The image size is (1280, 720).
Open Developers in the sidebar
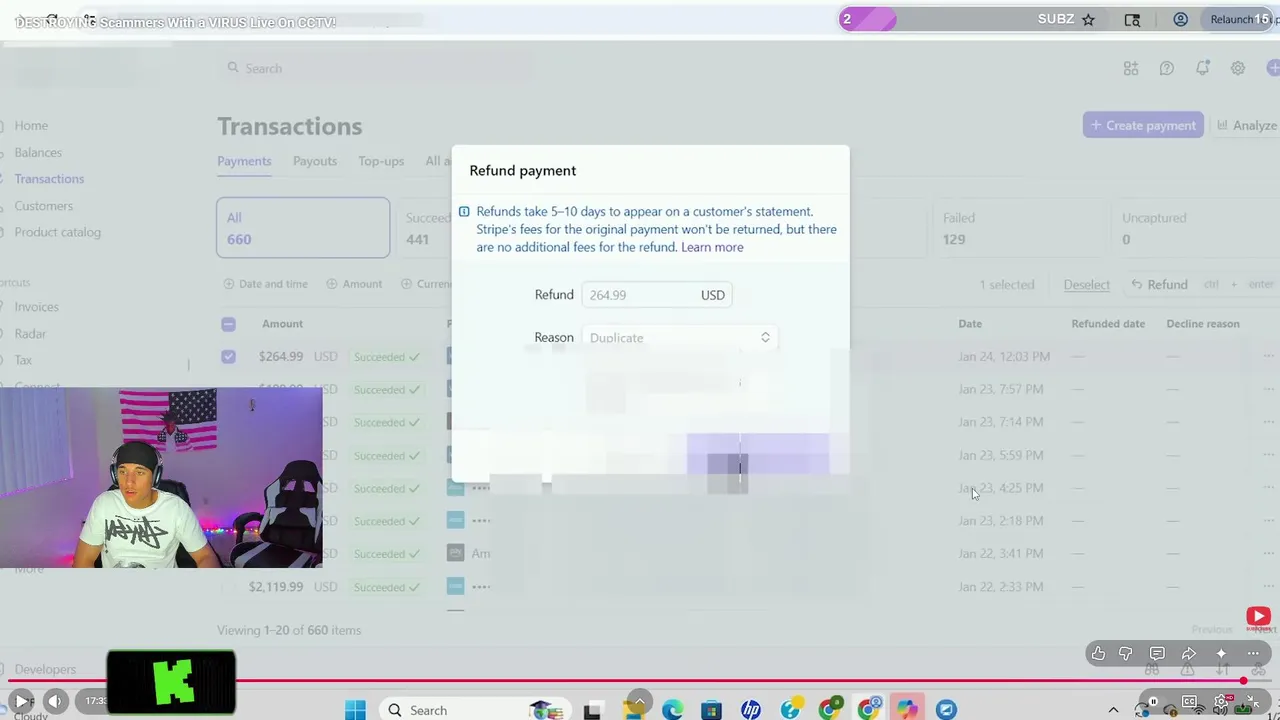(45, 669)
